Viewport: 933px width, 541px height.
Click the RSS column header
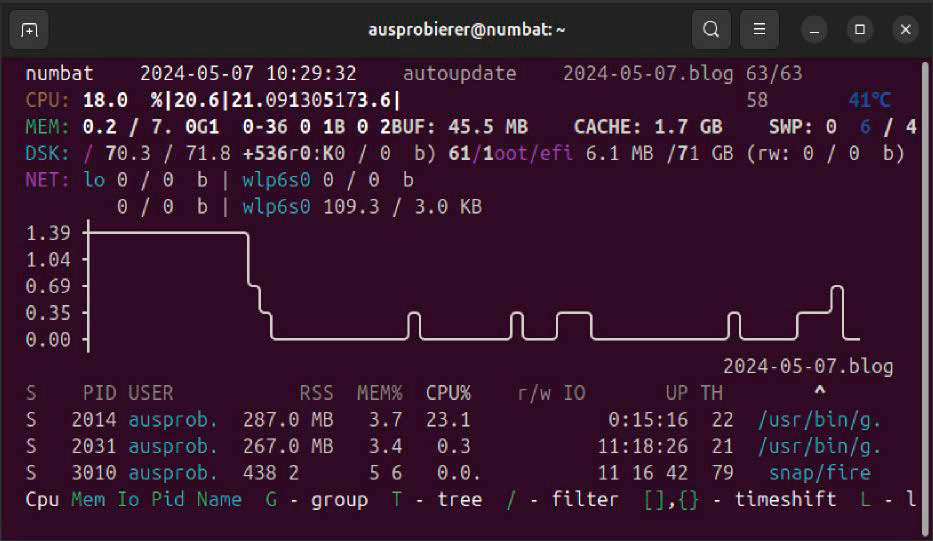317,393
